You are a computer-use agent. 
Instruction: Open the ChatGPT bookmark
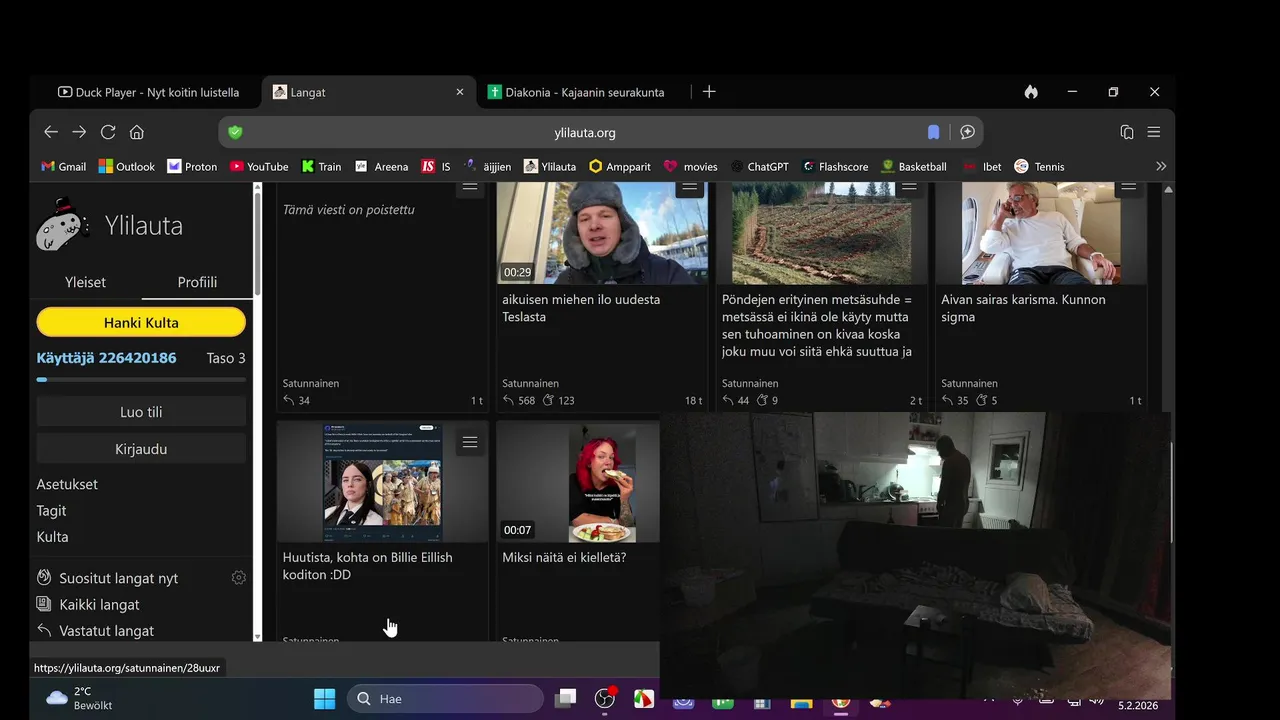(759, 167)
